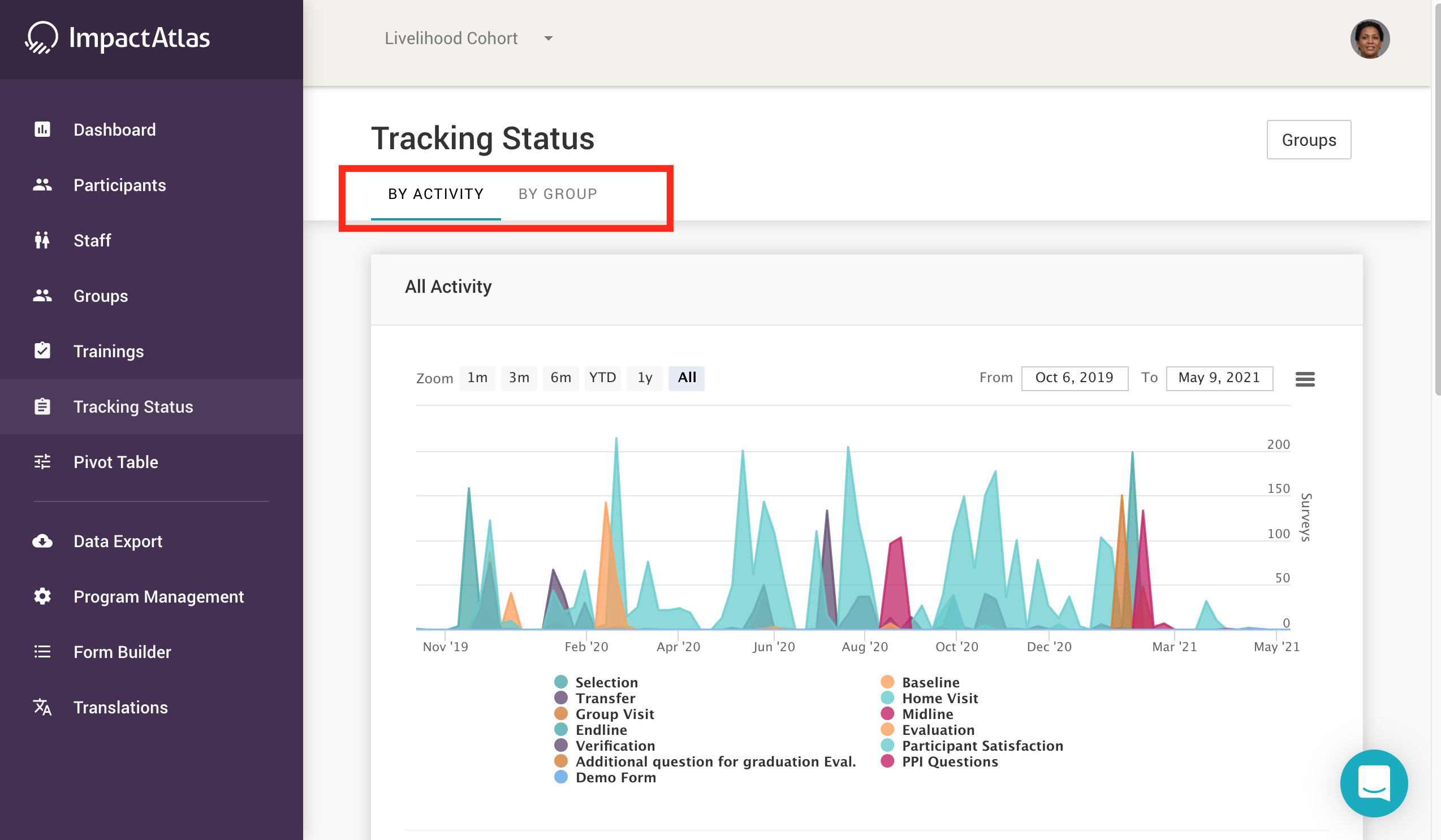This screenshot has width=1441, height=840.
Task: Click the Data Export cloud icon
Action: click(x=42, y=540)
